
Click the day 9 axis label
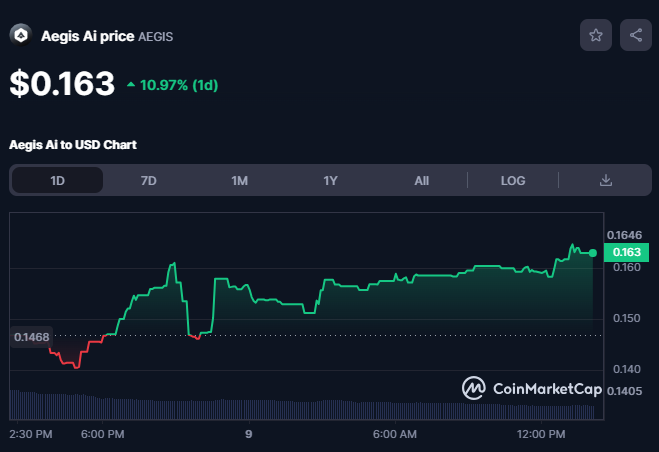(x=249, y=434)
